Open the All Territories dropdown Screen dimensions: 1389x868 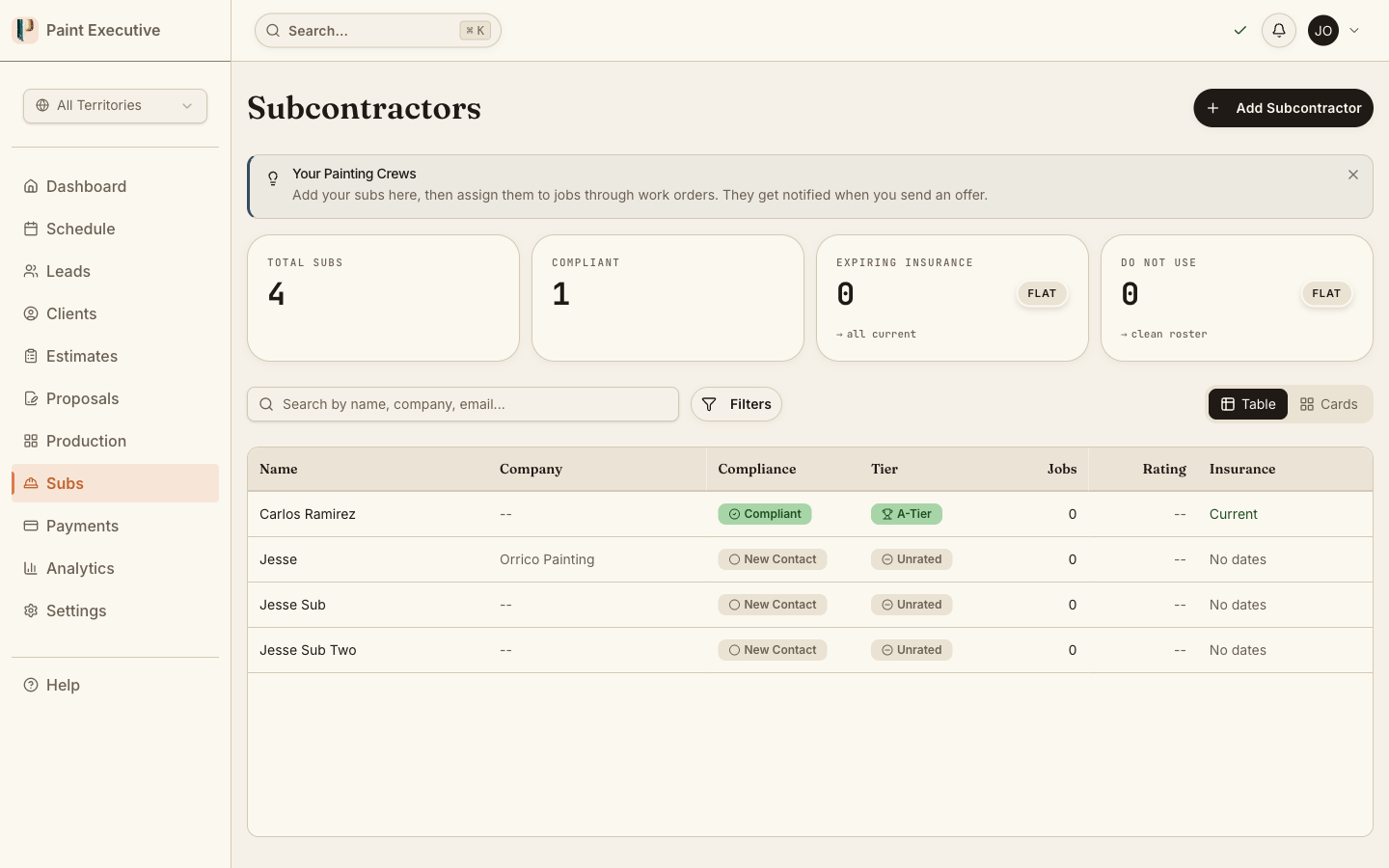[x=115, y=106]
